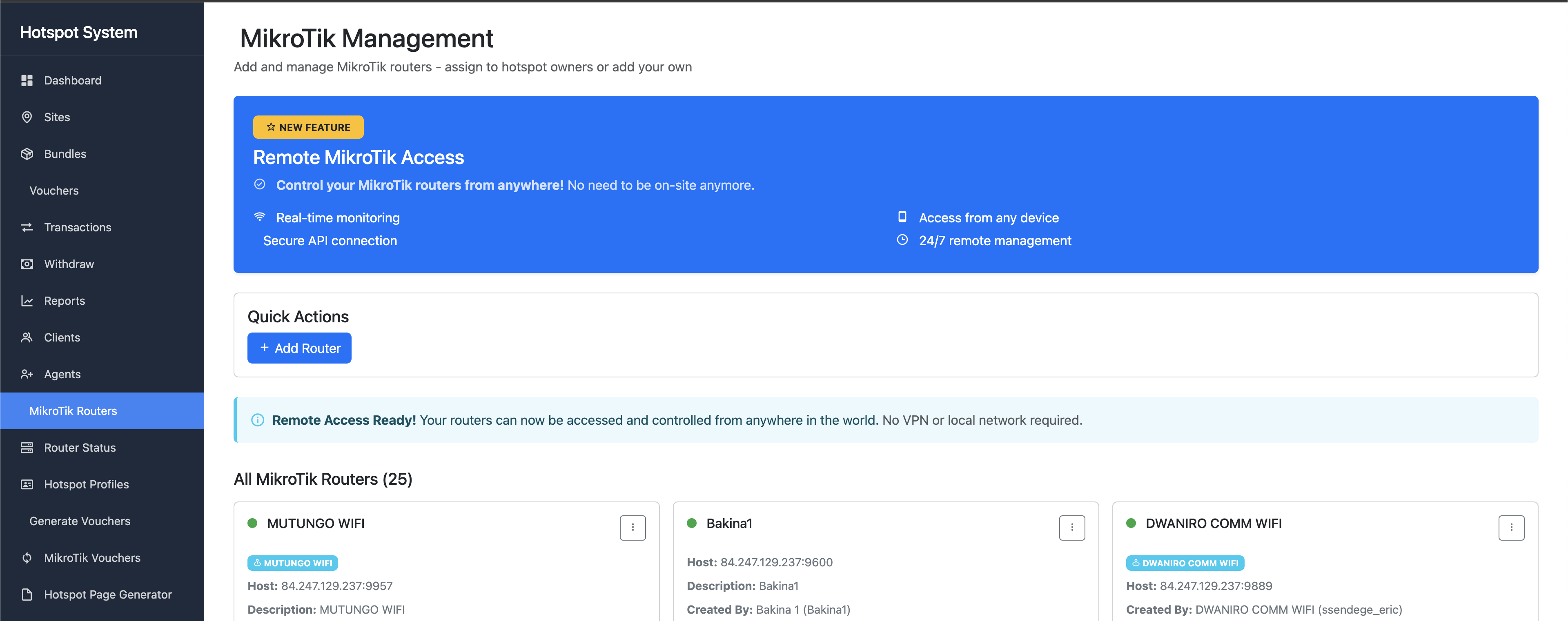Screen dimensions: 1568x621
Task: Click the DWANIRO COMM WIFI badge
Action: tap(1185, 563)
